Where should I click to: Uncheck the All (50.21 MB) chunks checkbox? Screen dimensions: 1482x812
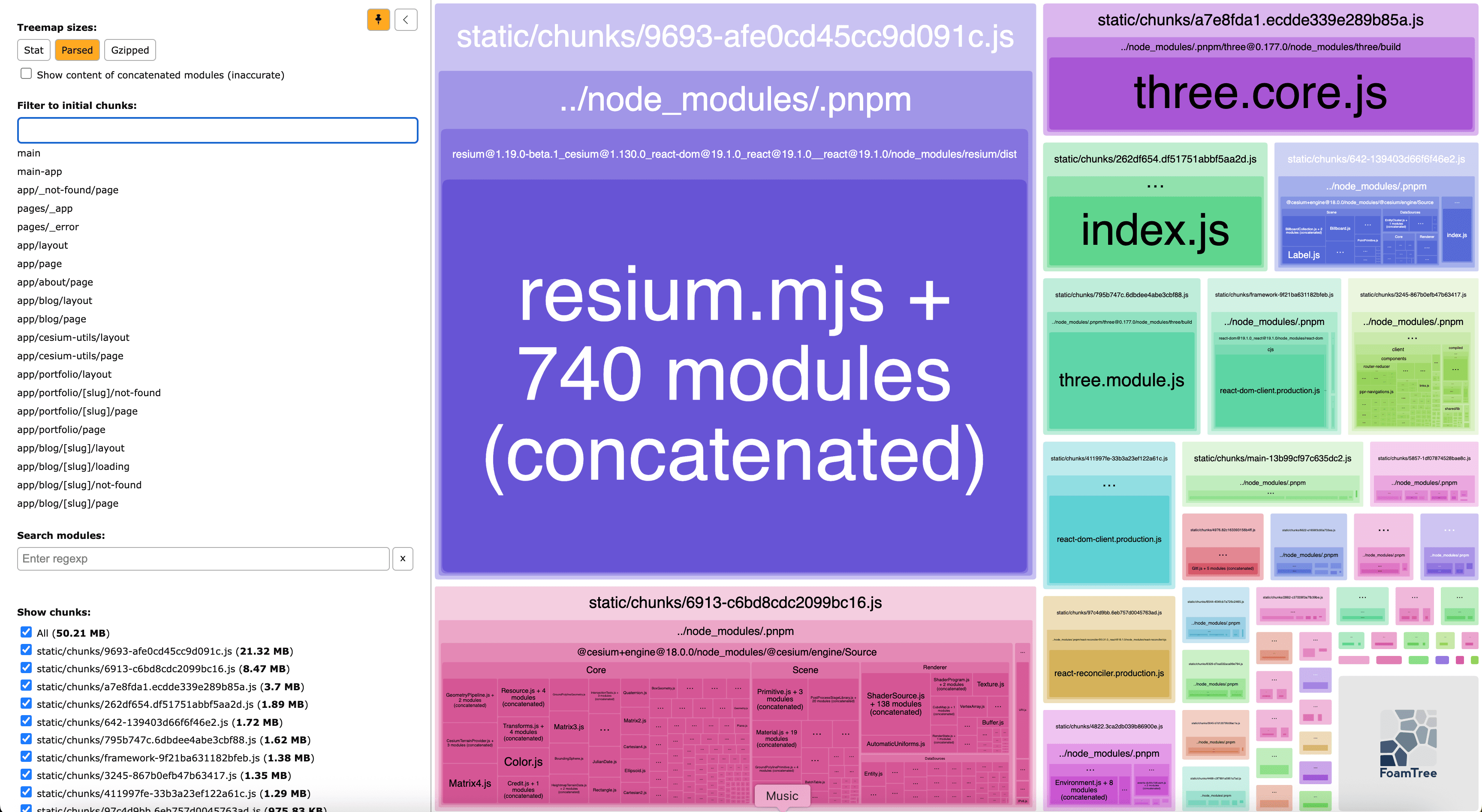pos(26,632)
